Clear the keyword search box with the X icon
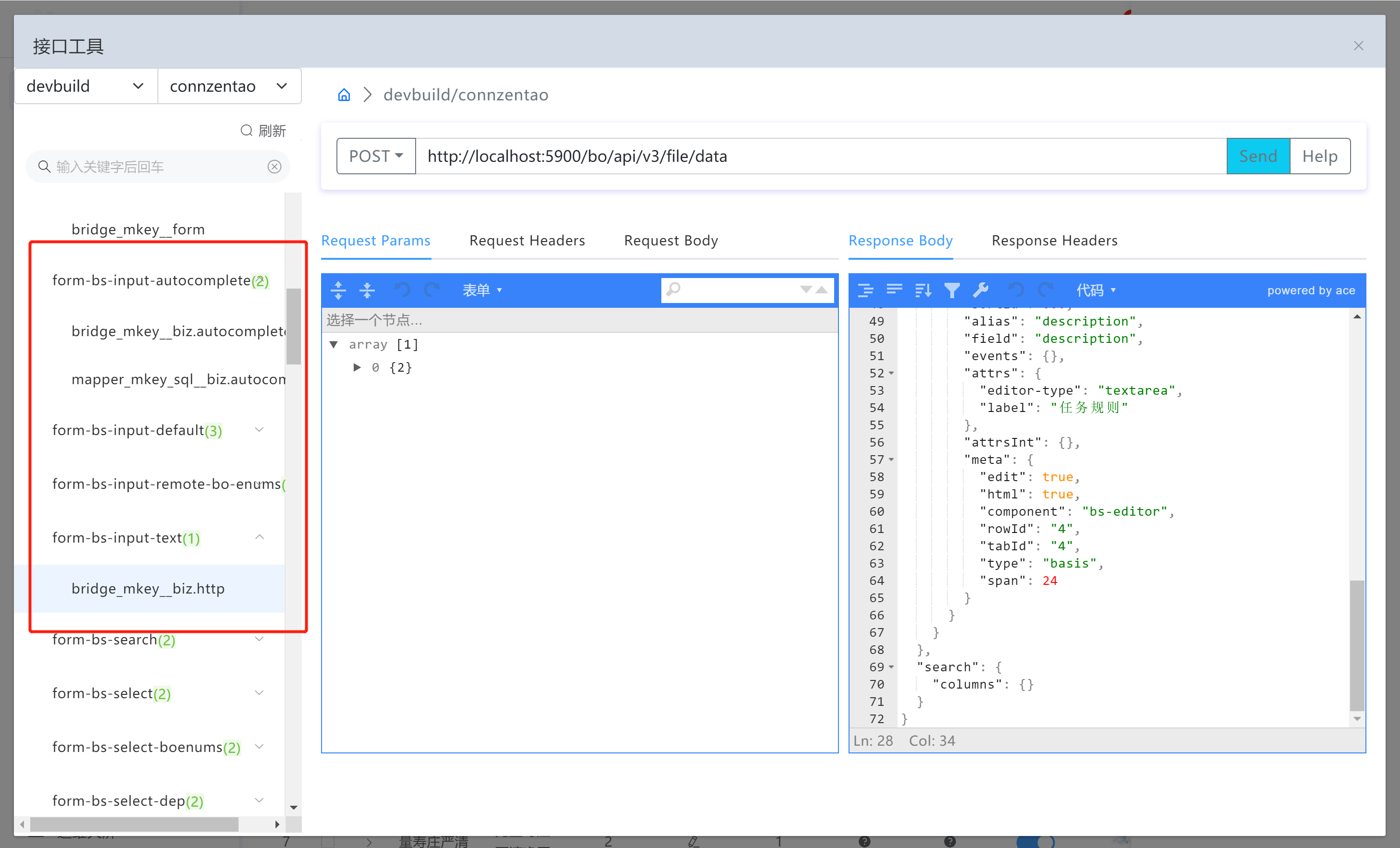Viewport: 1400px width, 848px height. tap(275, 167)
